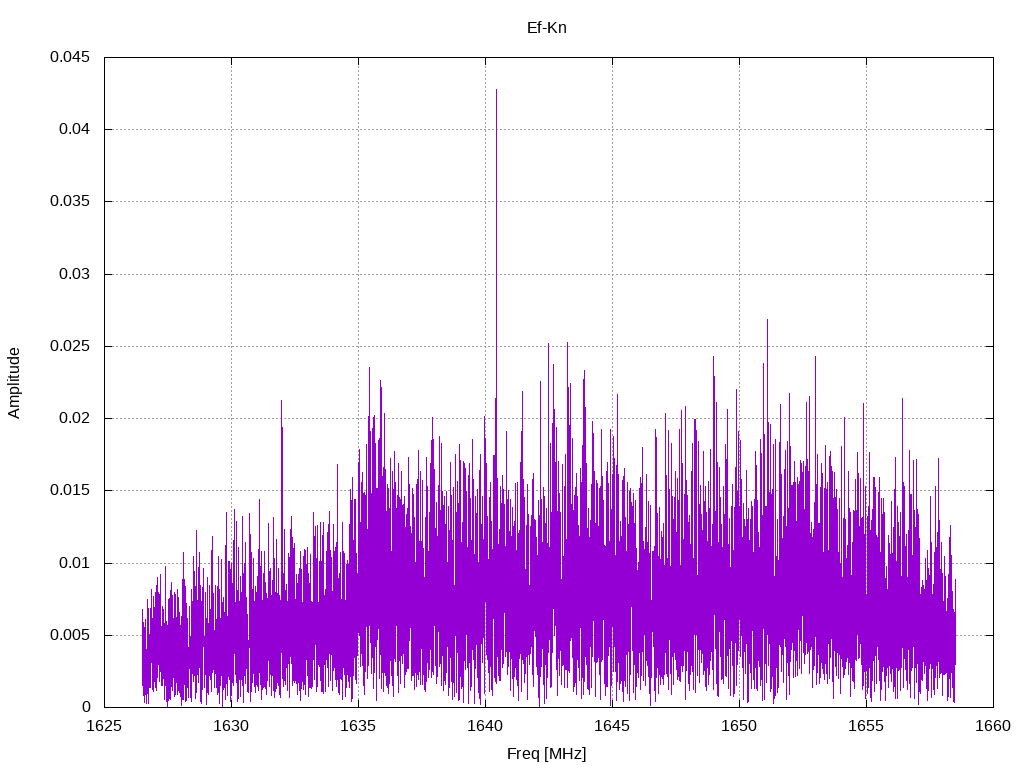Click the x-axis tick label 1630
The height and width of the screenshot is (768, 1024).
click(x=231, y=726)
